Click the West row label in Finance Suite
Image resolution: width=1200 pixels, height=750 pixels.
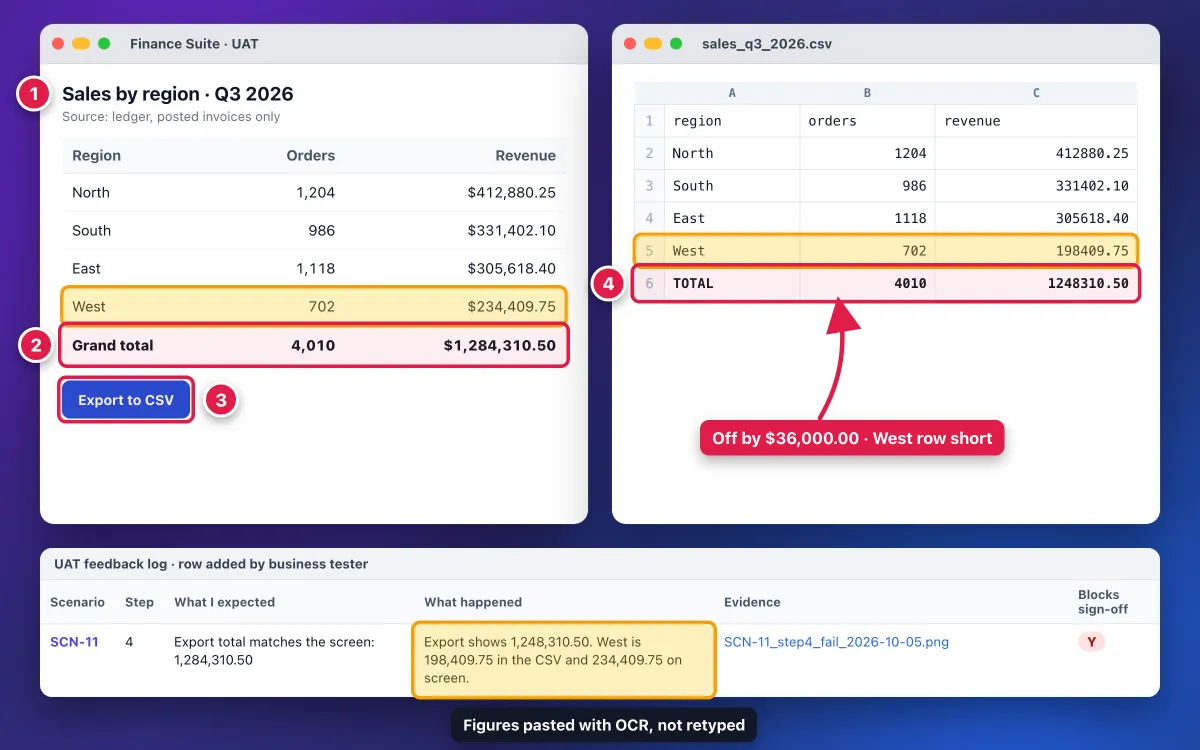89,307
